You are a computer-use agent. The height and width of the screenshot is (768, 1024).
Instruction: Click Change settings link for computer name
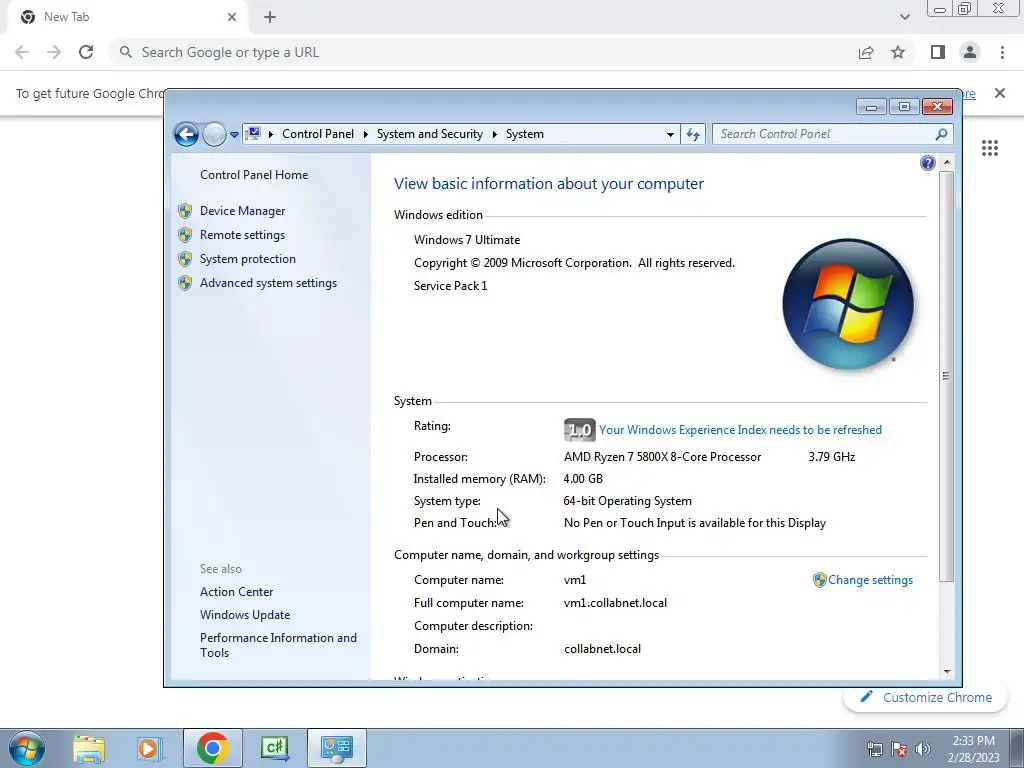(x=871, y=580)
